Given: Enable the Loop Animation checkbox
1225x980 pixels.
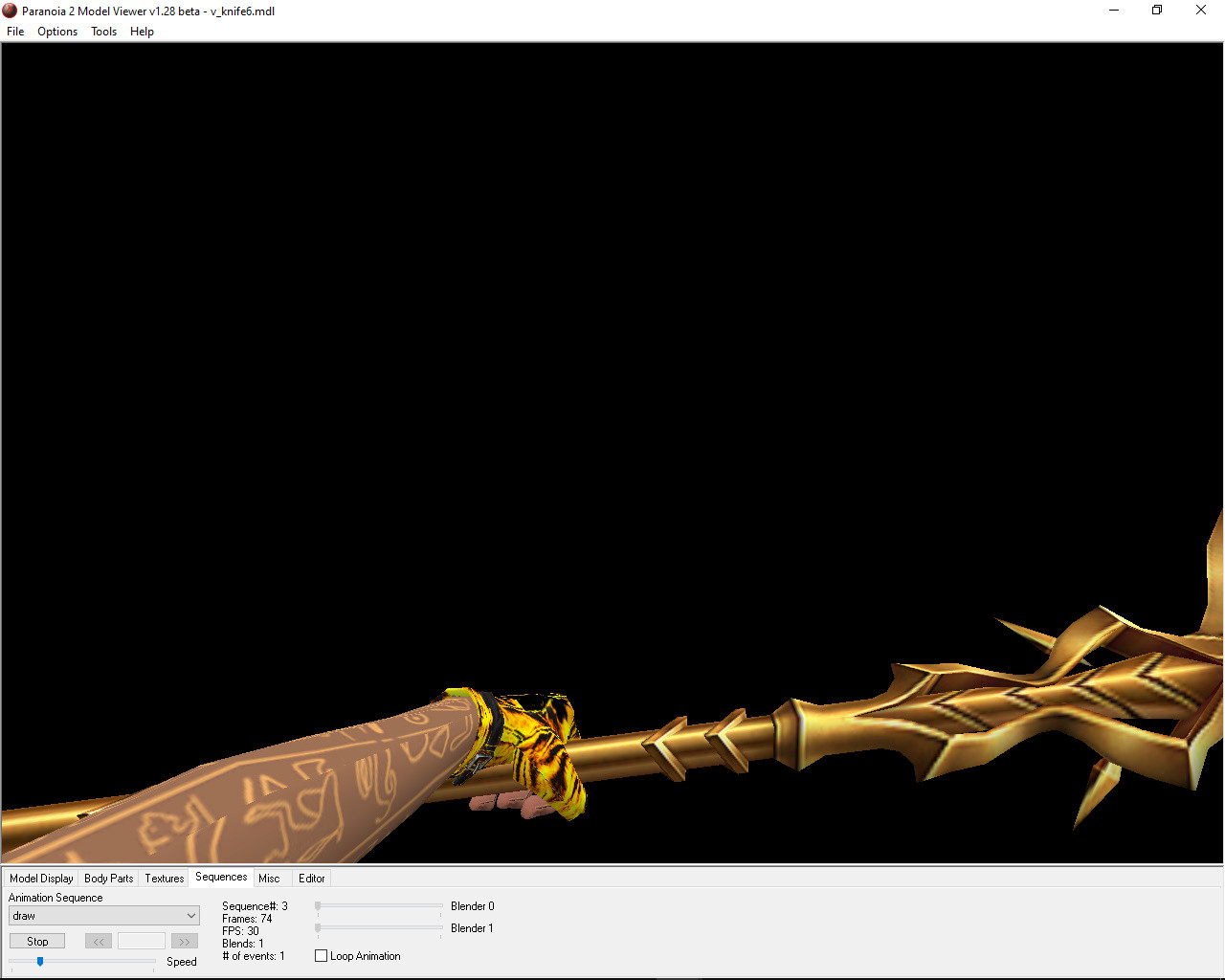Looking at the screenshot, I should click(322, 956).
